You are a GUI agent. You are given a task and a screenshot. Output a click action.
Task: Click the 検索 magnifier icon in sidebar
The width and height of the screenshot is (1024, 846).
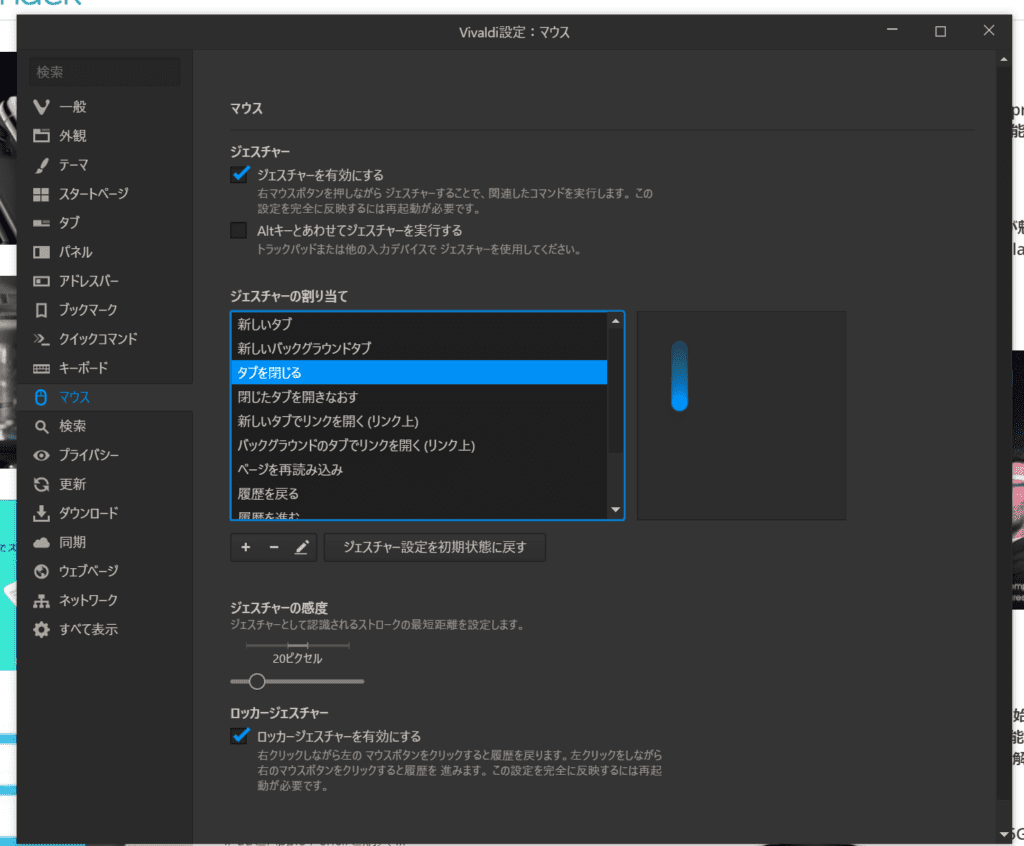tap(41, 427)
